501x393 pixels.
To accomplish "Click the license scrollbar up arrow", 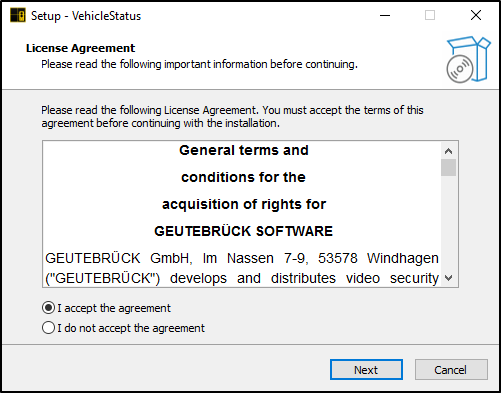I will 448,151.
